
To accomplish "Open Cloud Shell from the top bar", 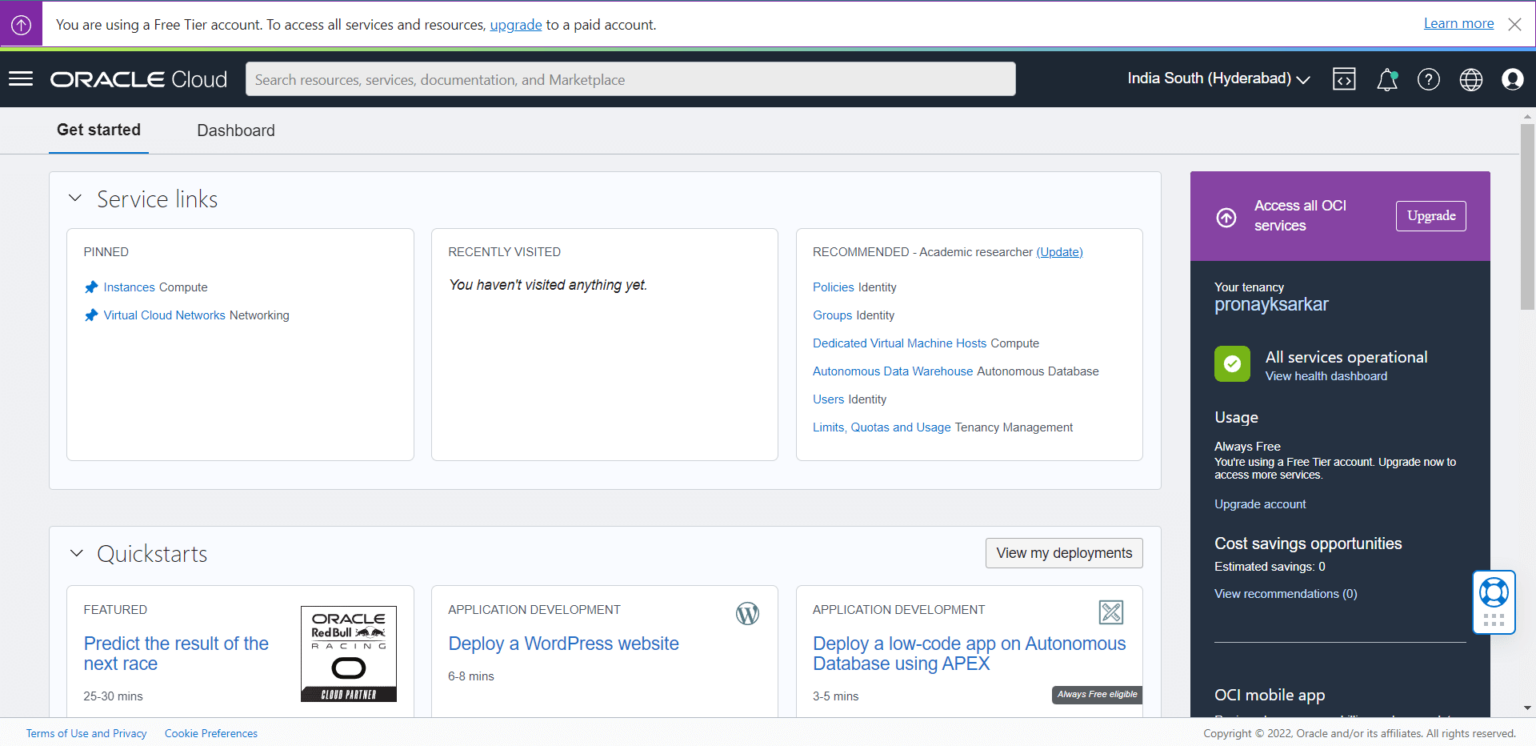I will [1344, 79].
